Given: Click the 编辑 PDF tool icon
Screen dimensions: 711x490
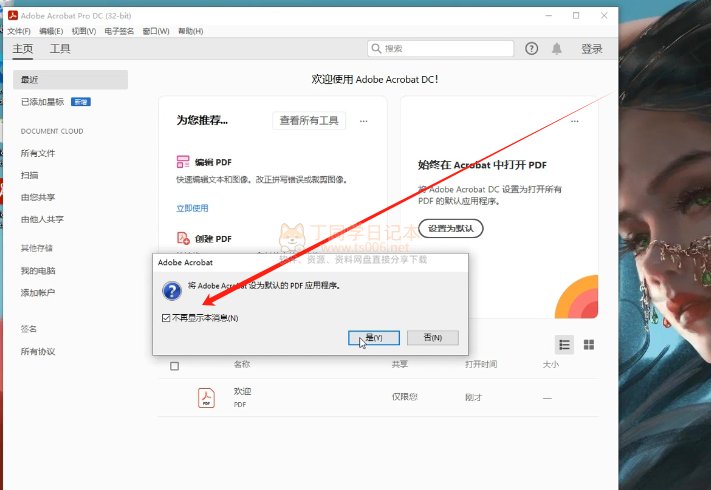Looking at the screenshot, I should point(183,162).
